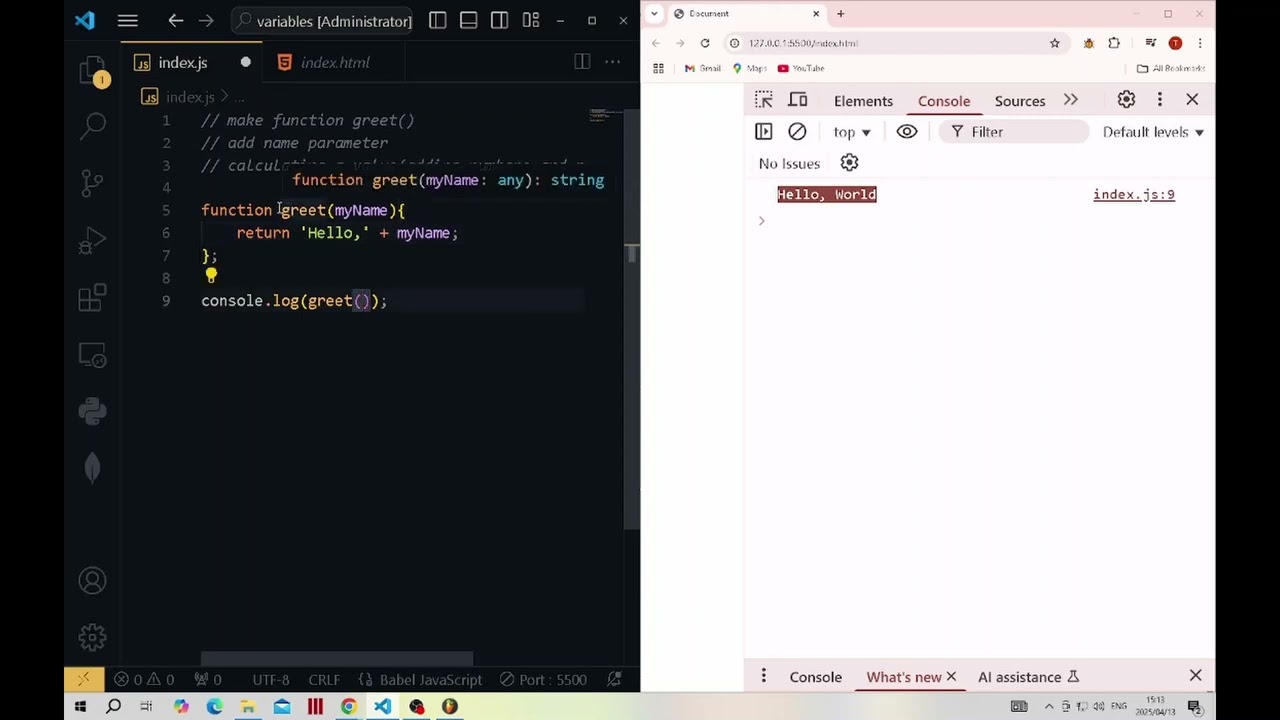Click the remote window status bar button
The height and width of the screenshot is (720, 1280).
(x=83, y=679)
